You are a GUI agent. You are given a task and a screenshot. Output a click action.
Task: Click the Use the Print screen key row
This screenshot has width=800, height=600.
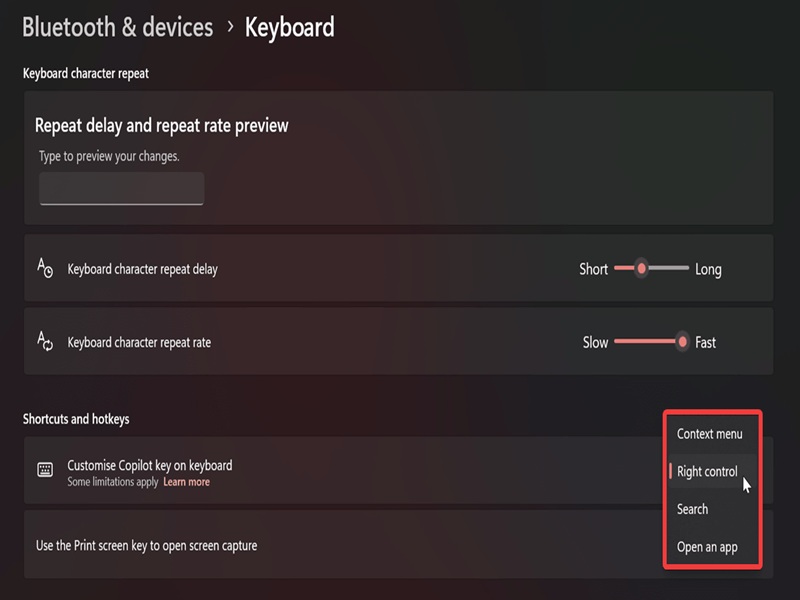coord(398,544)
